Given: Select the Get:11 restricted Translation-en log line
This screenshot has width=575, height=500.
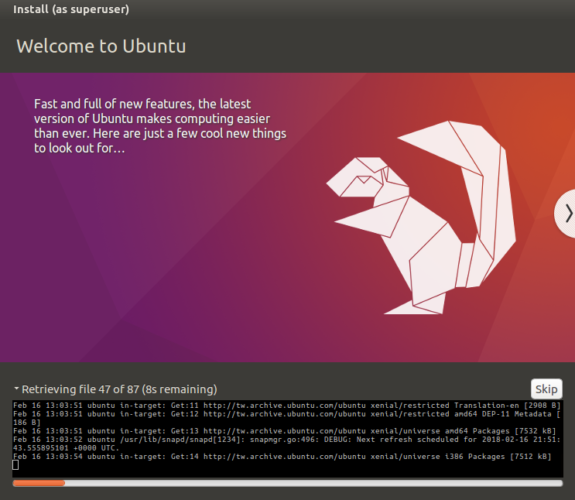Looking at the screenshot, I should click(286, 405).
